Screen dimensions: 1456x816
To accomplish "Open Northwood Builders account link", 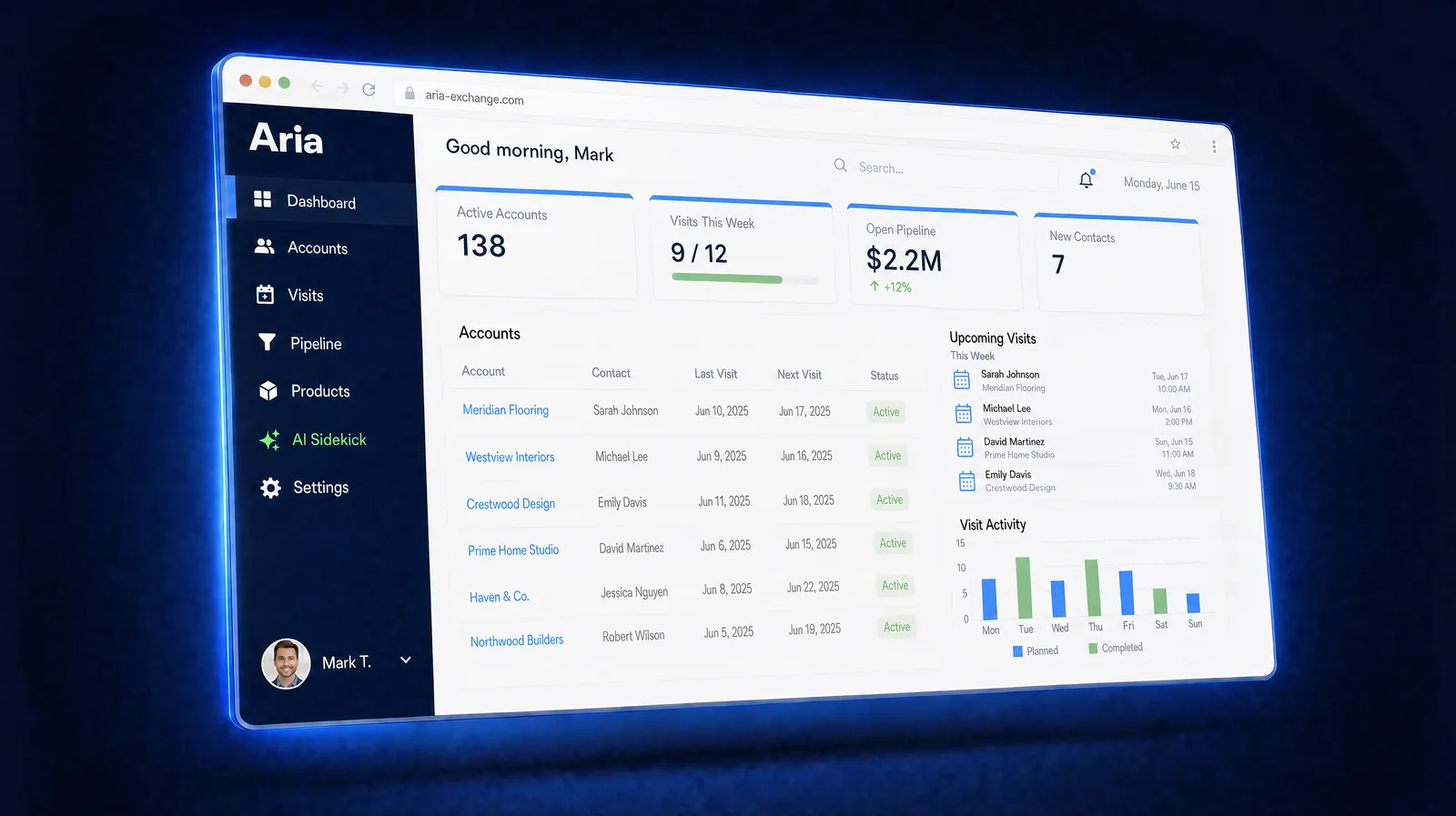I will pos(517,640).
